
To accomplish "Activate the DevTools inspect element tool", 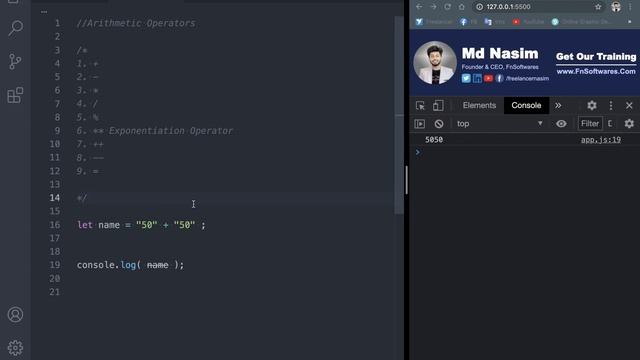I will 420,105.
